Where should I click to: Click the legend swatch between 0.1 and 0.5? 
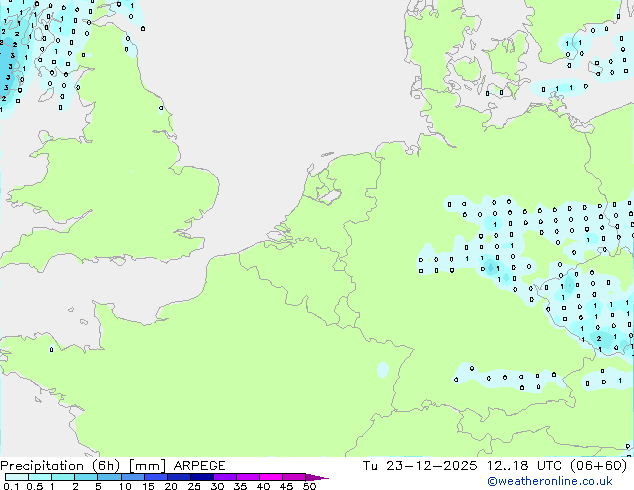tap(17, 477)
